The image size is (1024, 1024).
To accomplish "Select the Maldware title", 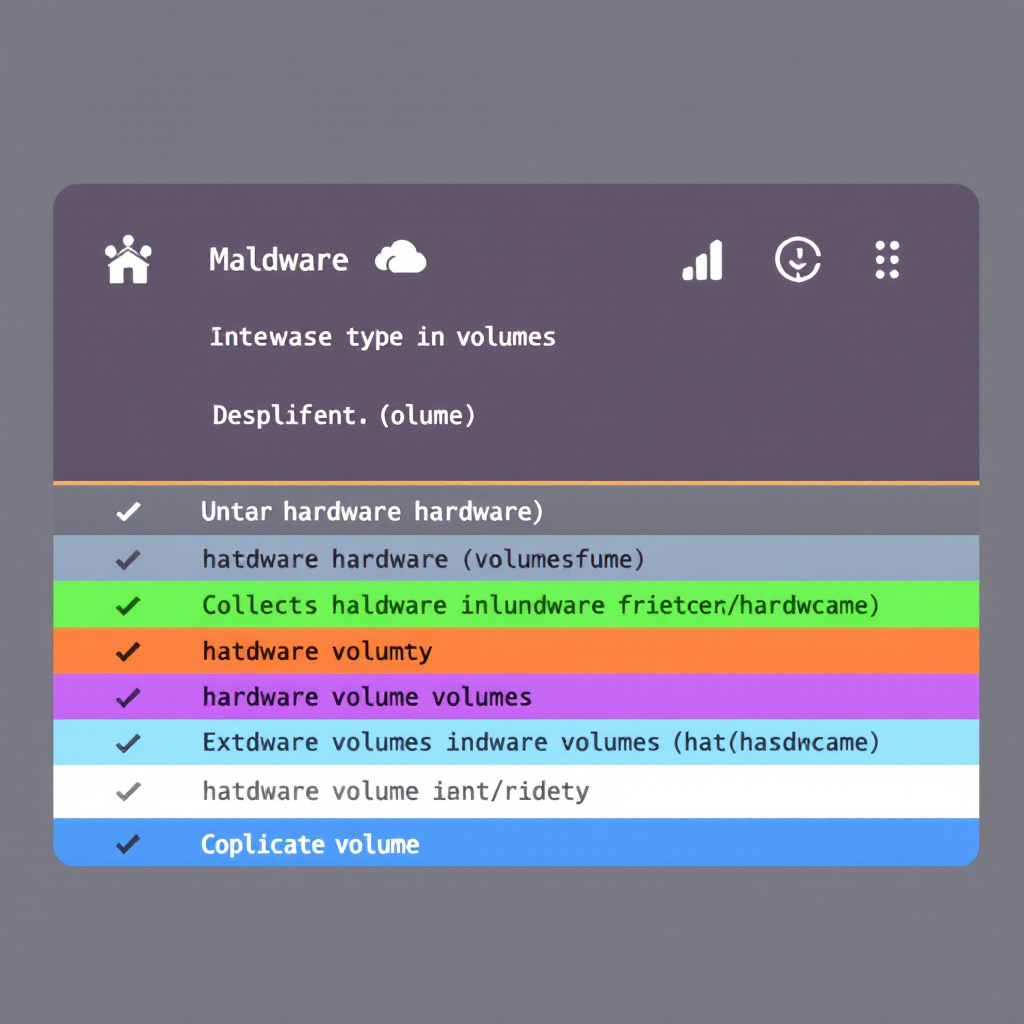I will (x=279, y=260).
